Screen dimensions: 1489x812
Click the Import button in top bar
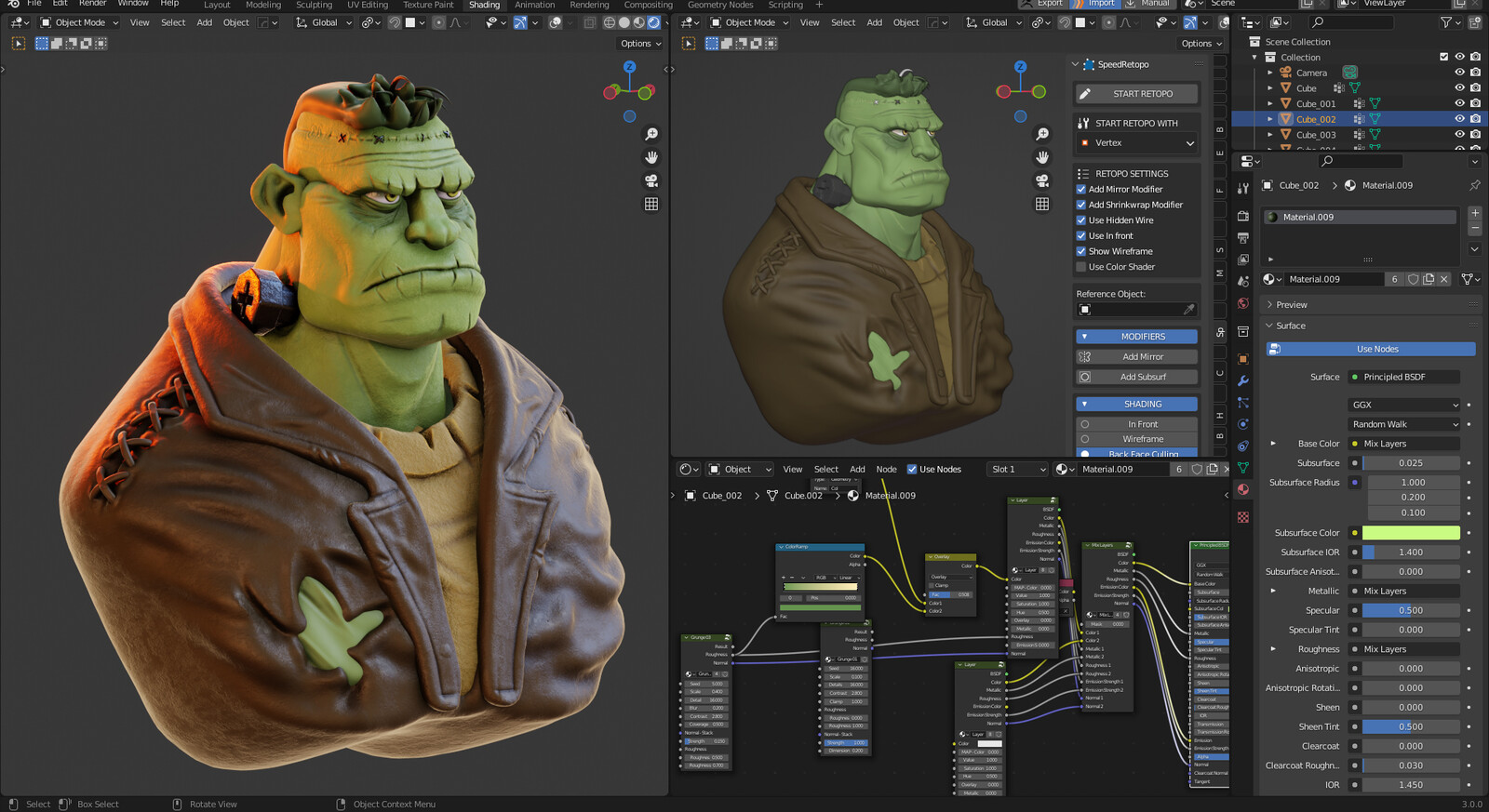(x=1095, y=4)
